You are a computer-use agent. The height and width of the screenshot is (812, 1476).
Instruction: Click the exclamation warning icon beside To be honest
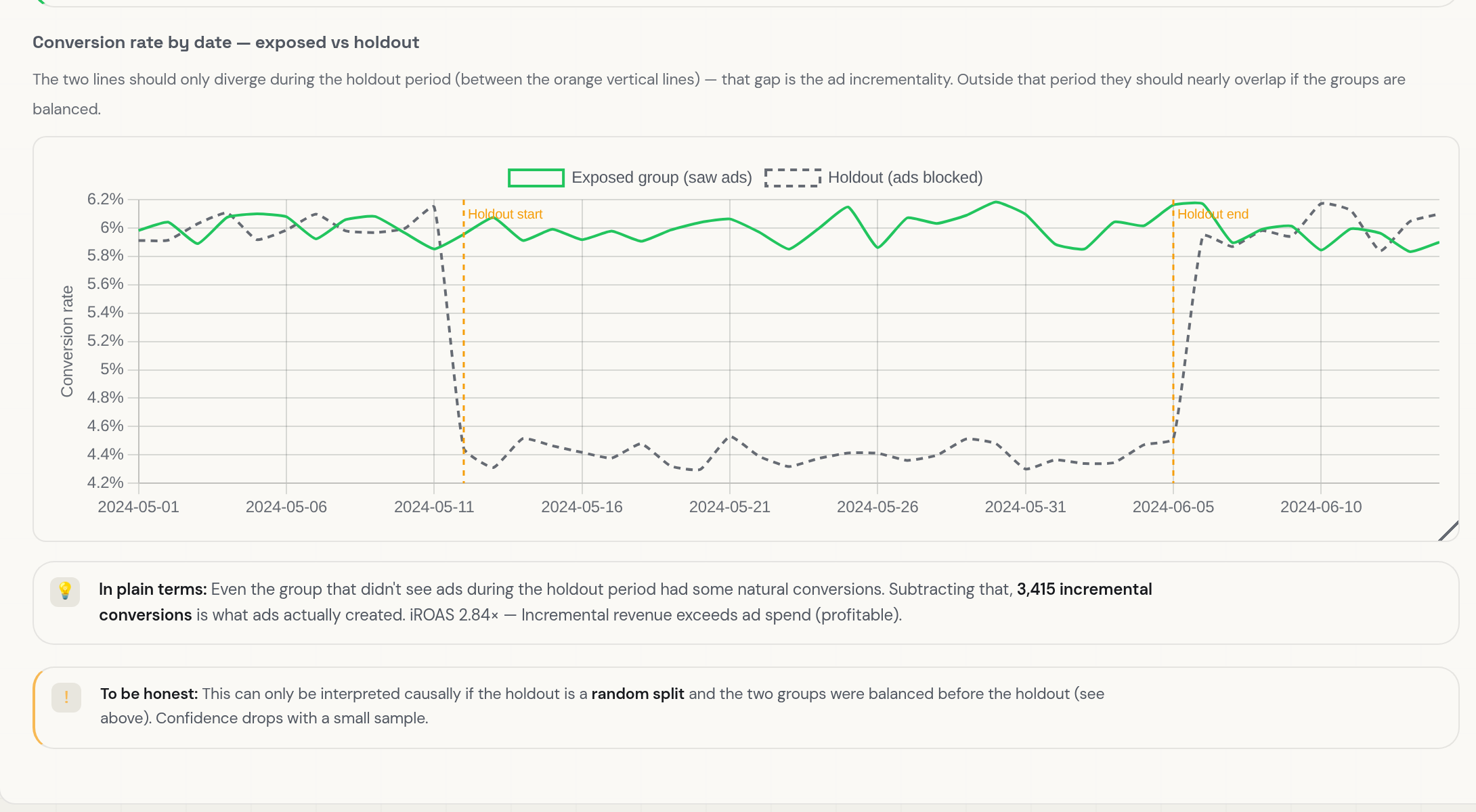(66, 697)
